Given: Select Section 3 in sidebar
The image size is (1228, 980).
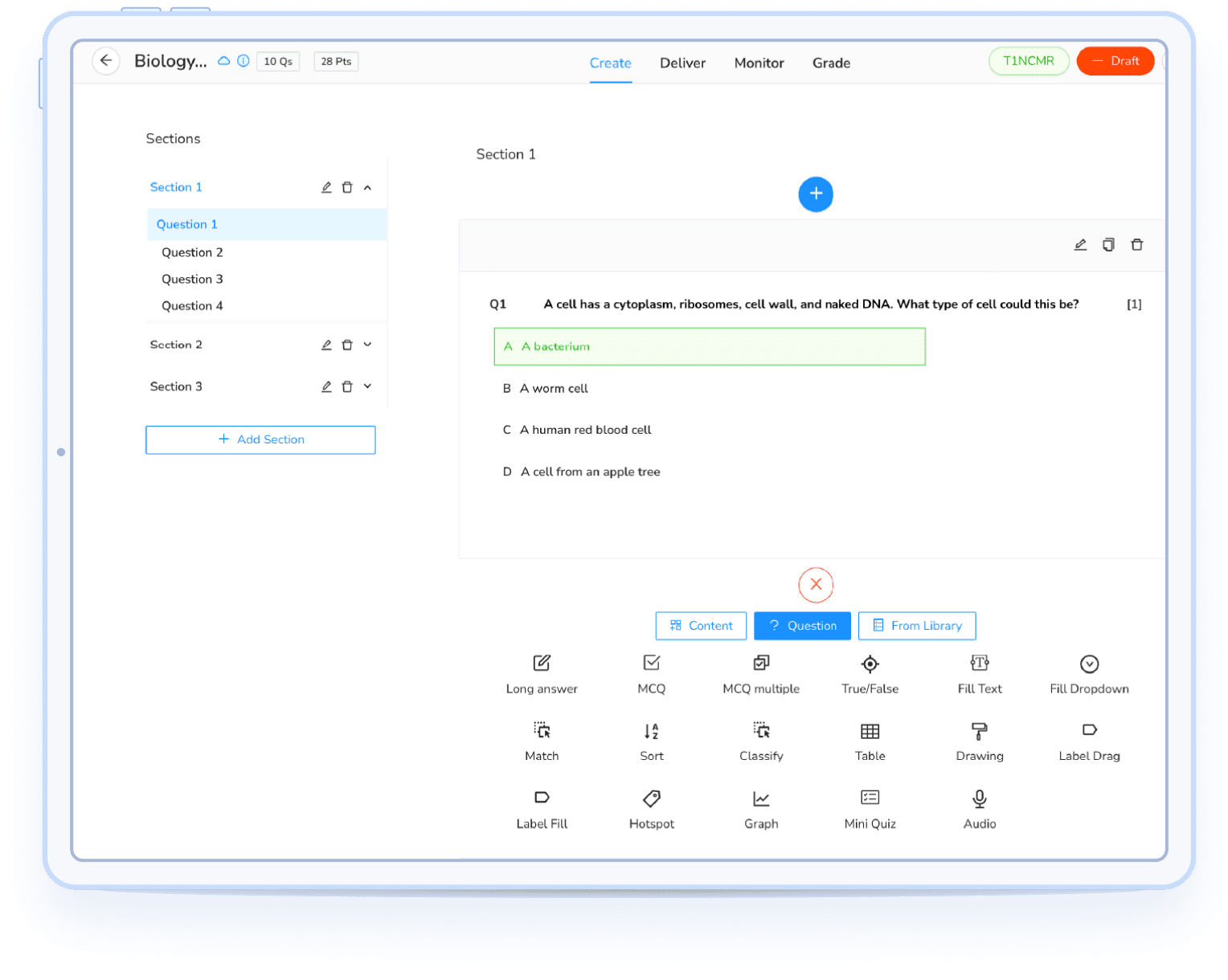Looking at the screenshot, I should pos(176,386).
